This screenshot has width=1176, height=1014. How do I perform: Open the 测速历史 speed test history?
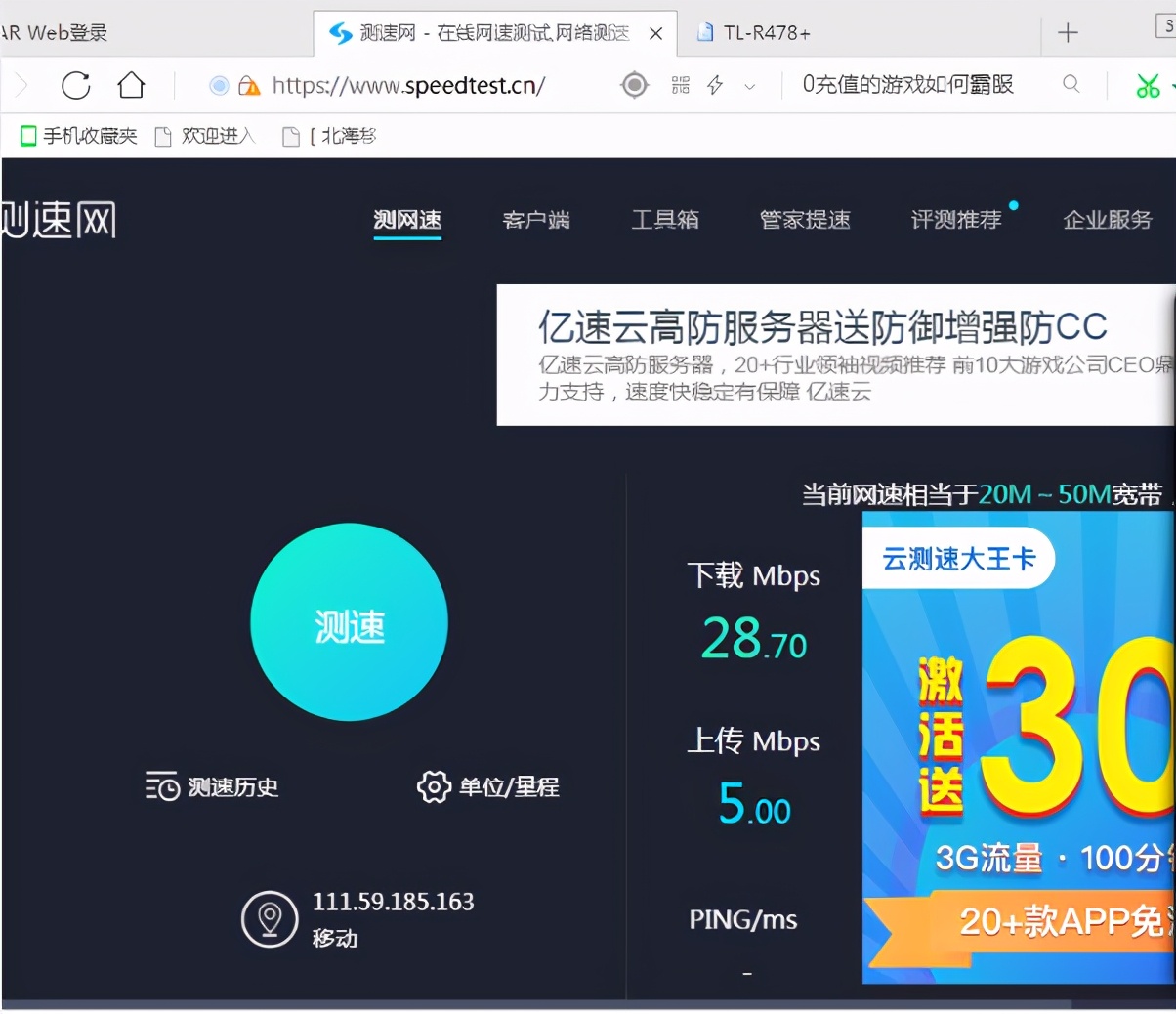click(x=211, y=787)
